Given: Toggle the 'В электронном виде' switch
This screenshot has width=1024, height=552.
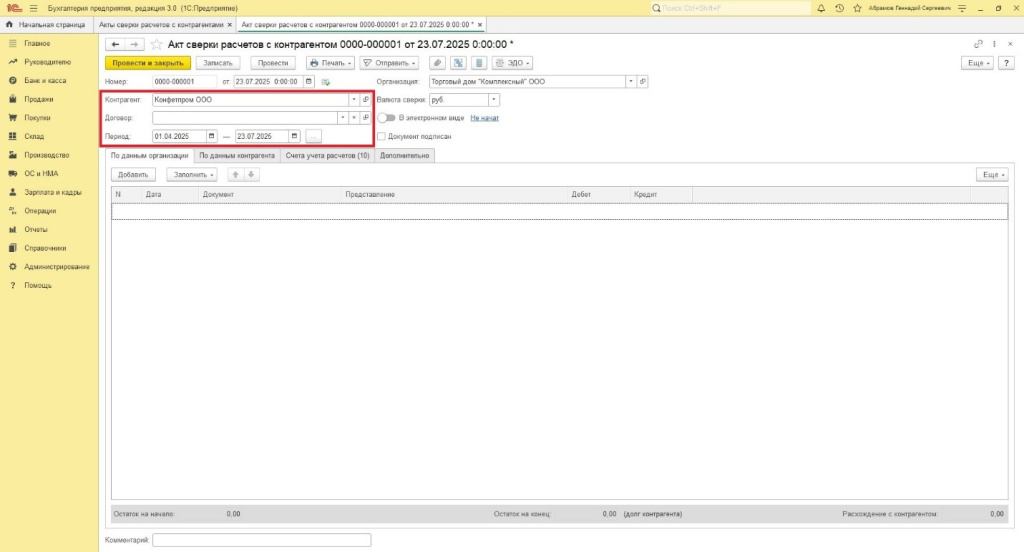Looking at the screenshot, I should pos(385,118).
